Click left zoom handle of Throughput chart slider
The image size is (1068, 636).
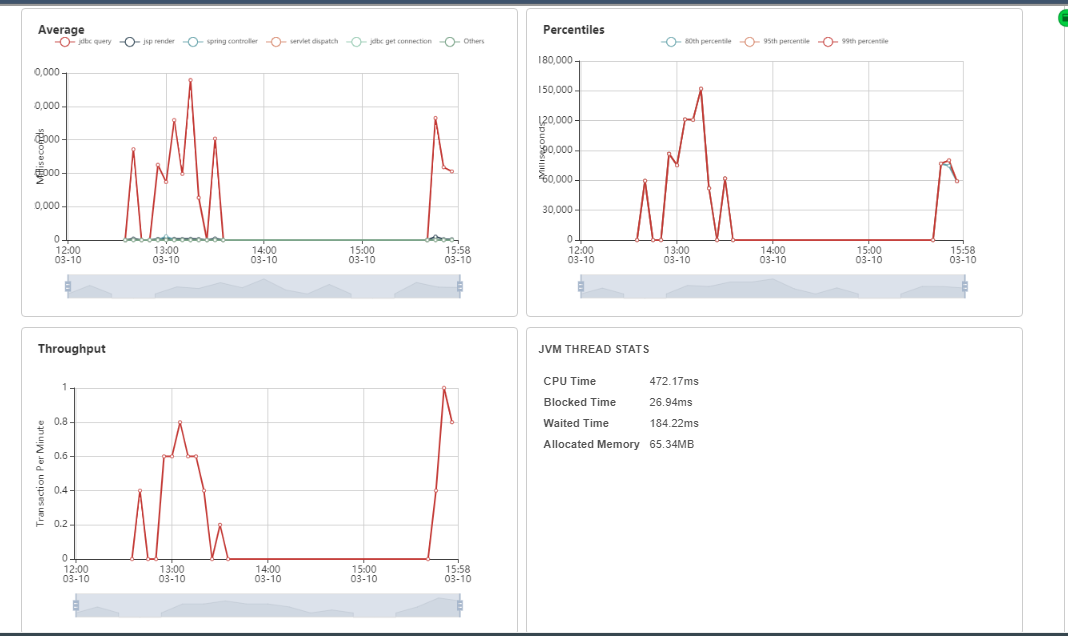76,605
